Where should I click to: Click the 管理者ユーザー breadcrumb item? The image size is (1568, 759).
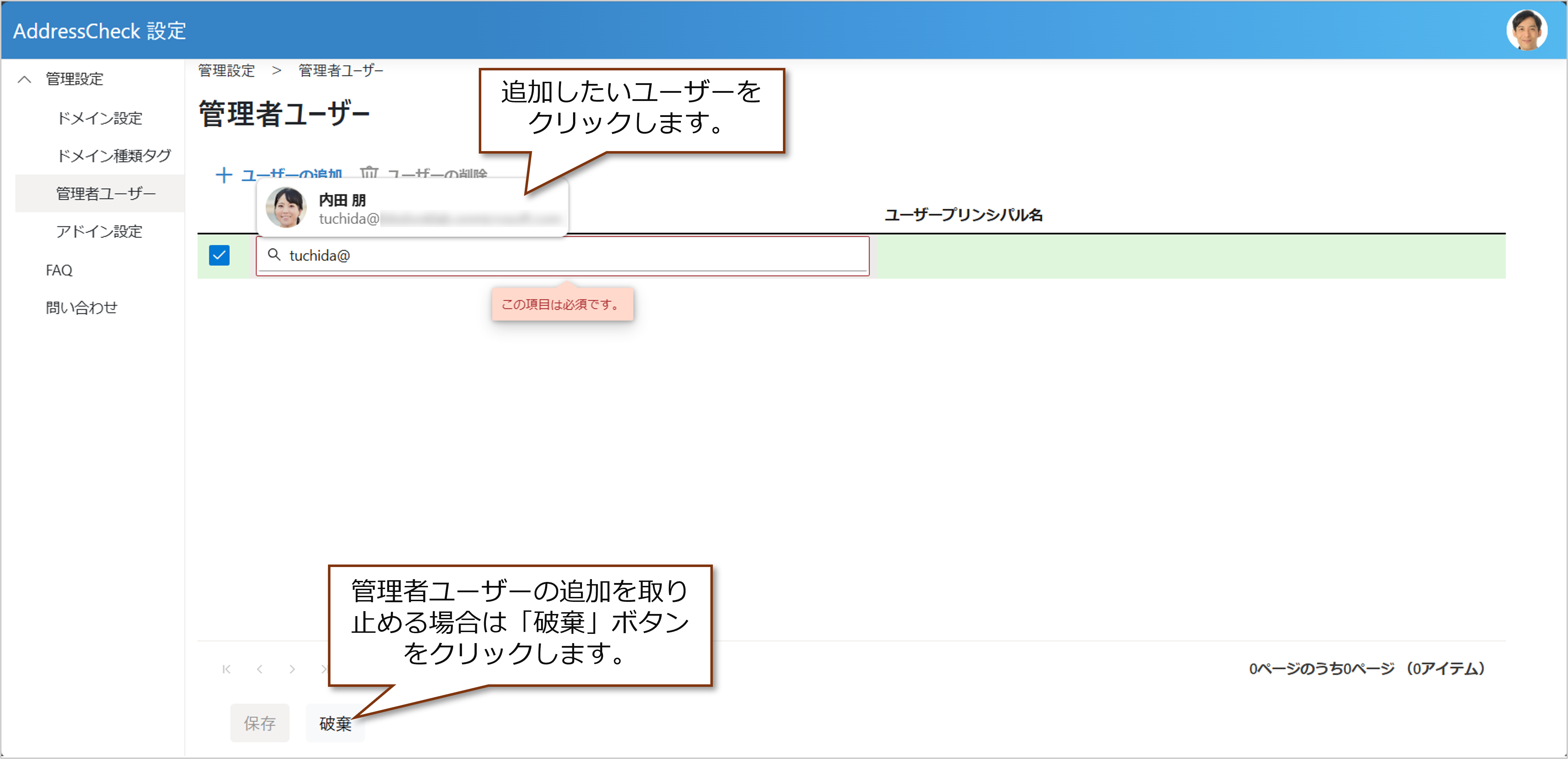pos(341,70)
